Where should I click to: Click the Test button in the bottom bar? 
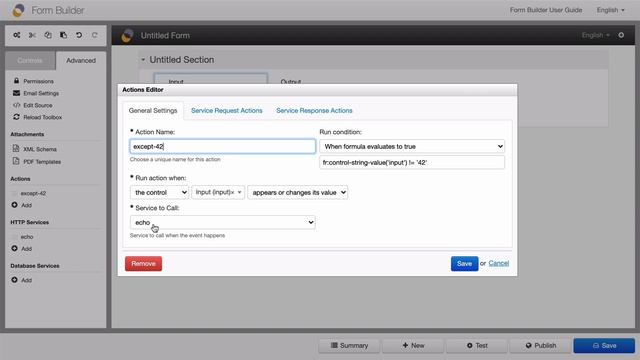click(477, 345)
